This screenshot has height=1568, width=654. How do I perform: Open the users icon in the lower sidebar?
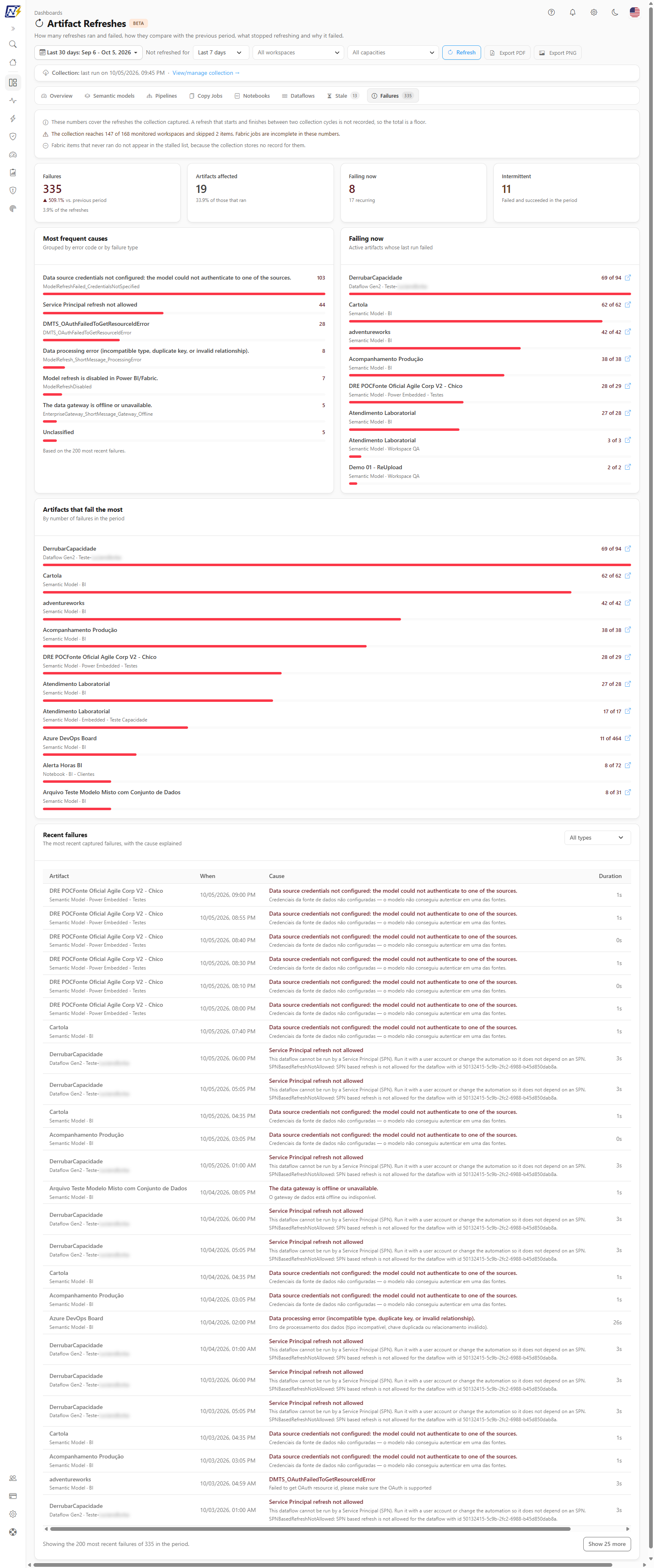click(x=13, y=1478)
